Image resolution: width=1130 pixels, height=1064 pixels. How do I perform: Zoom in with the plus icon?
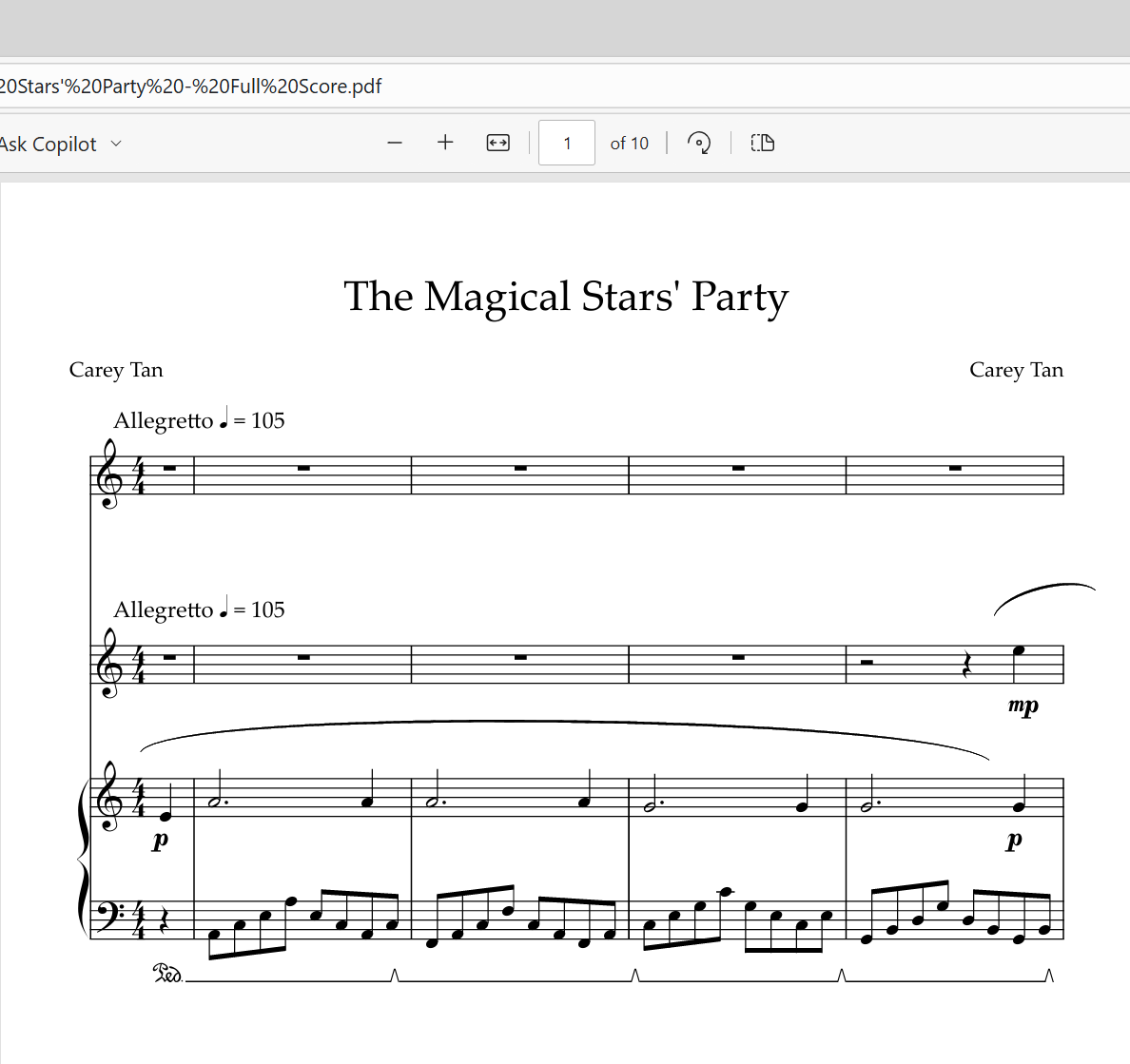click(x=445, y=143)
